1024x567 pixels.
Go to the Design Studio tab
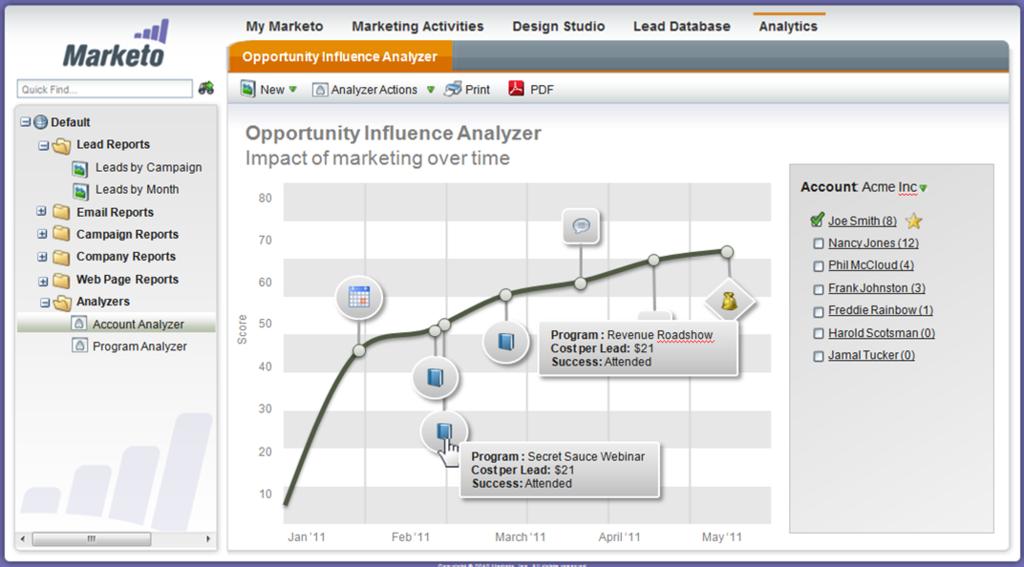558,27
